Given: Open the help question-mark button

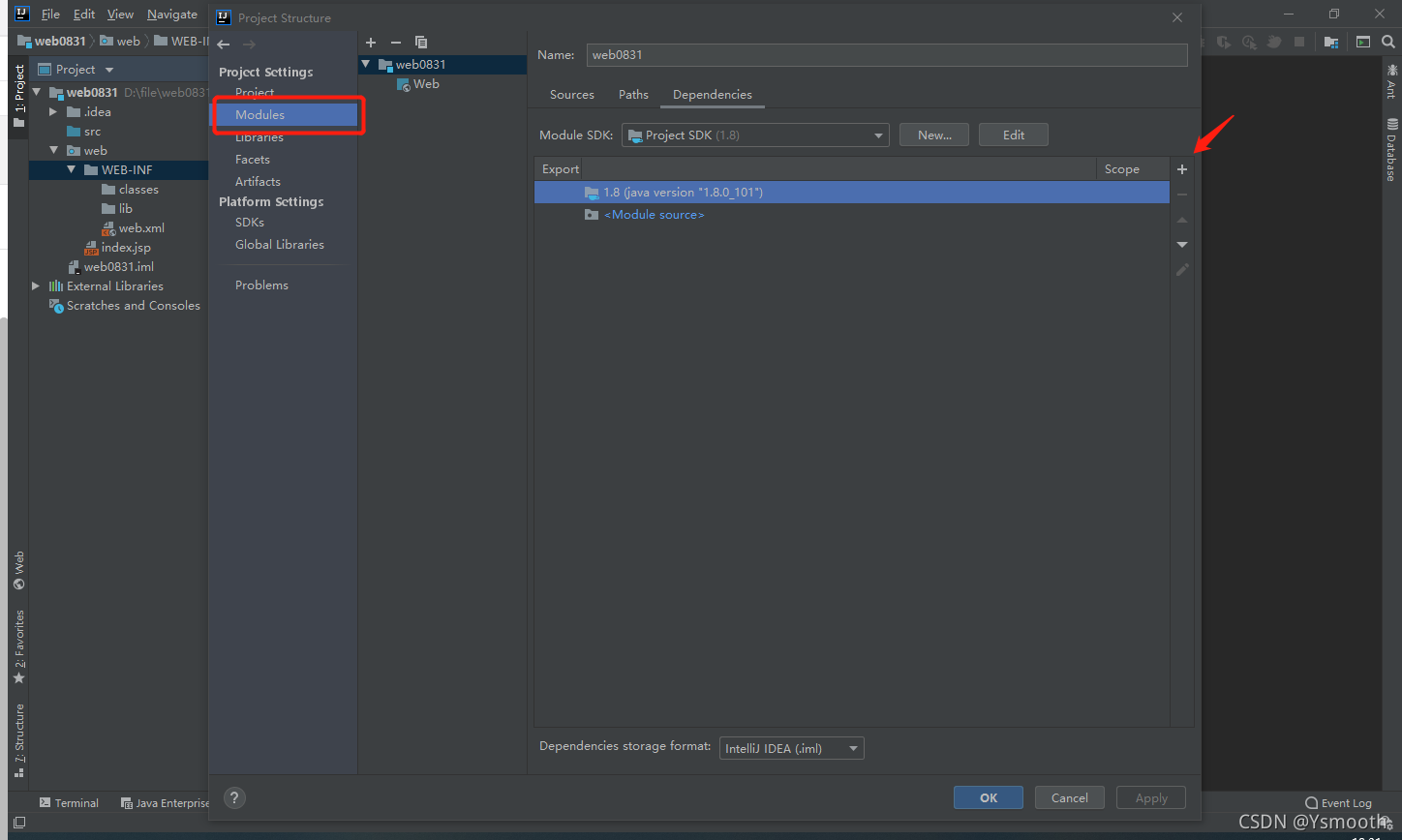Looking at the screenshot, I should 234,798.
